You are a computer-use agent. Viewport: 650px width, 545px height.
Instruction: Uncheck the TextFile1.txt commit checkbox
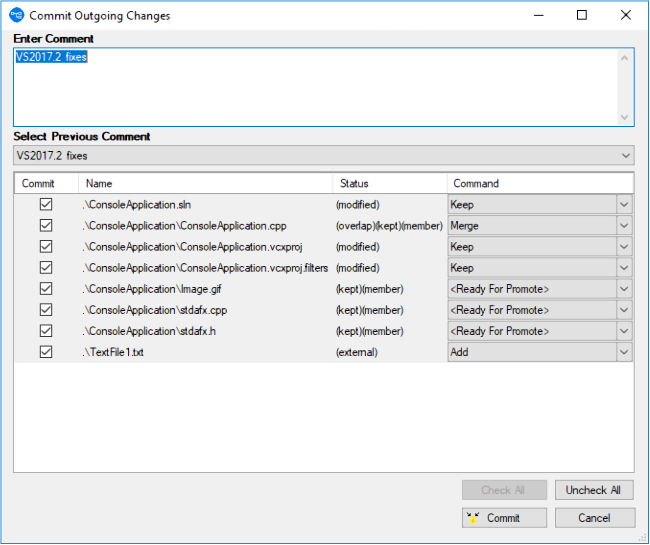[45, 352]
